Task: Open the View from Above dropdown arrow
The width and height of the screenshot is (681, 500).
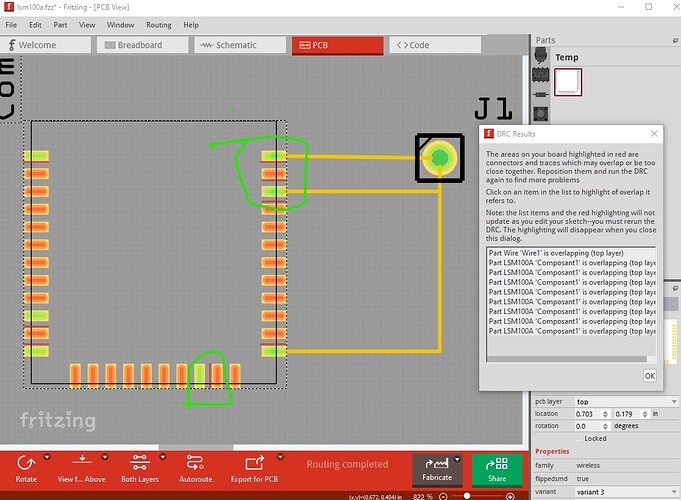Action: tap(105, 457)
